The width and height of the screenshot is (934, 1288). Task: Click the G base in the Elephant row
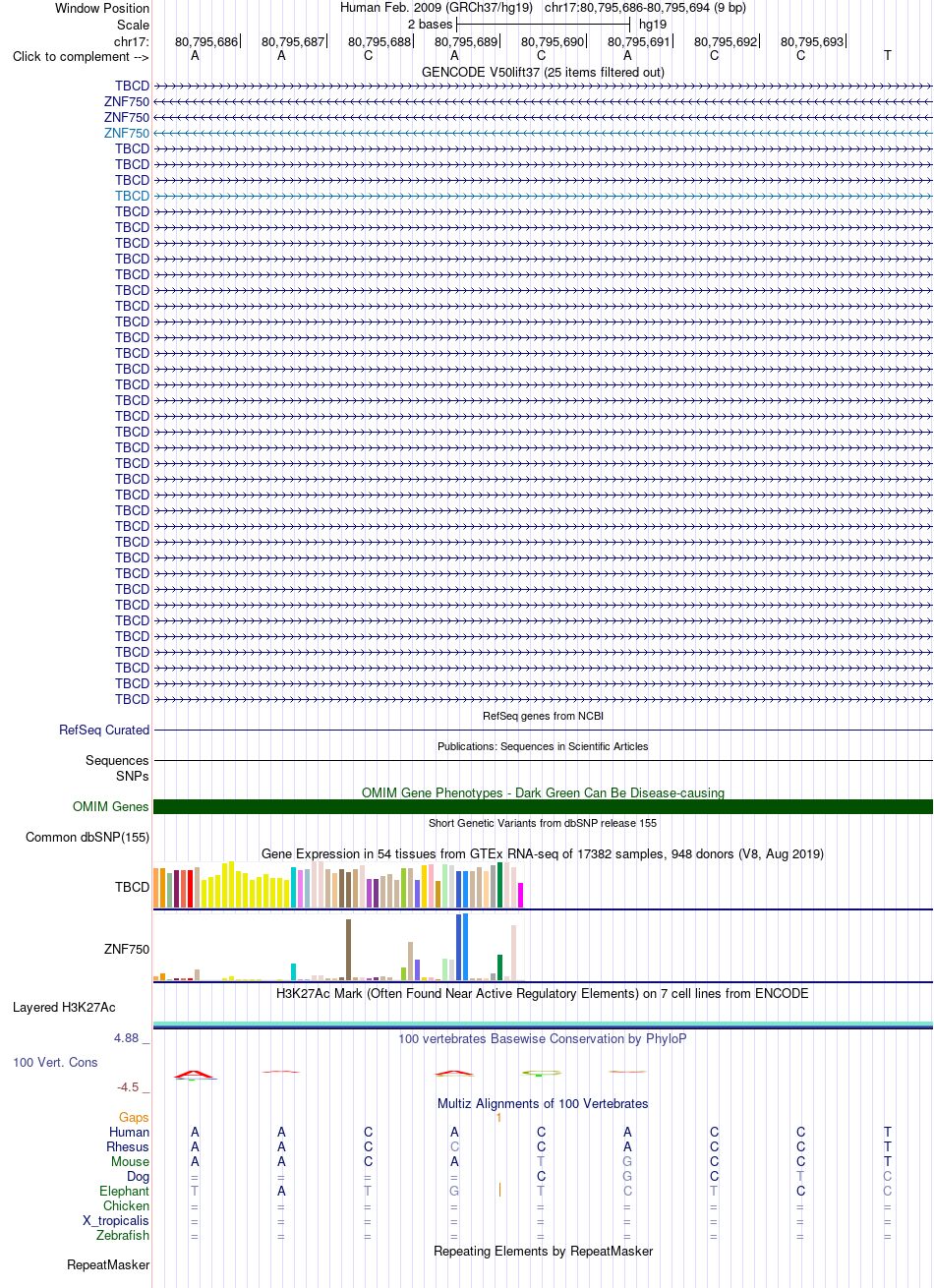[x=454, y=1191]
